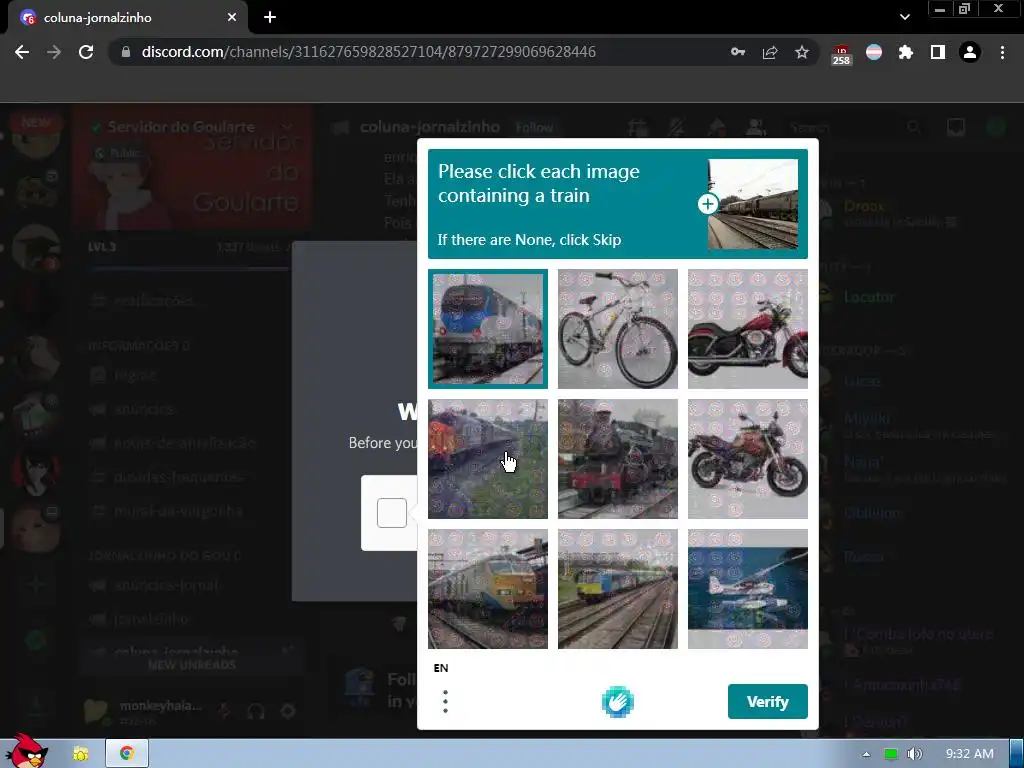The image size is (1024, 768).
Task: Open the striped flag extension icon
Action: 874,52
